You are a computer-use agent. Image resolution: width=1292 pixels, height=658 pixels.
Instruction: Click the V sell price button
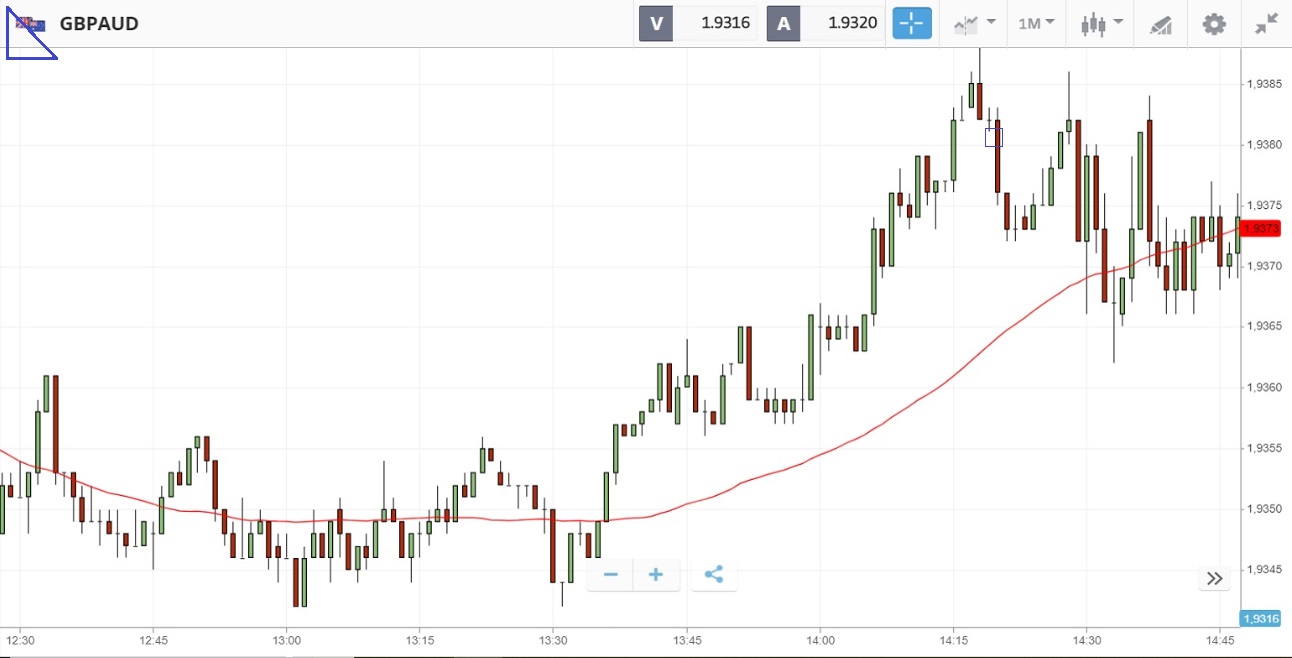pyautogui.click(x=699, y=23)
